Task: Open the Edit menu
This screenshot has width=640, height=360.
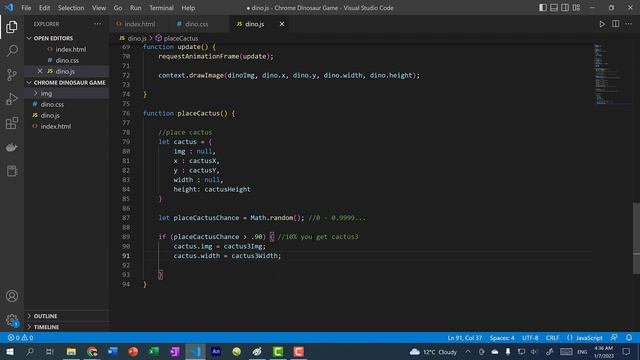Action: (x=44, y=8)
